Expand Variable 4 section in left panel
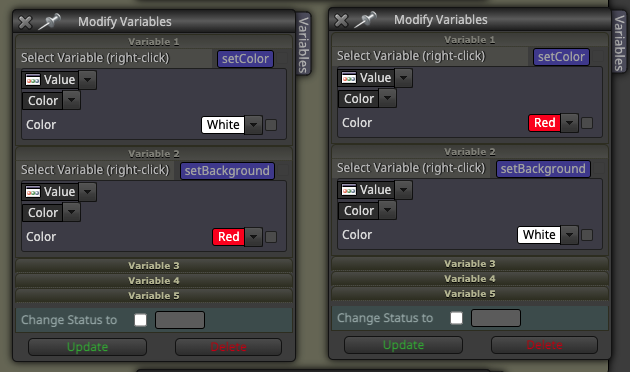 (x=154, y=280)
